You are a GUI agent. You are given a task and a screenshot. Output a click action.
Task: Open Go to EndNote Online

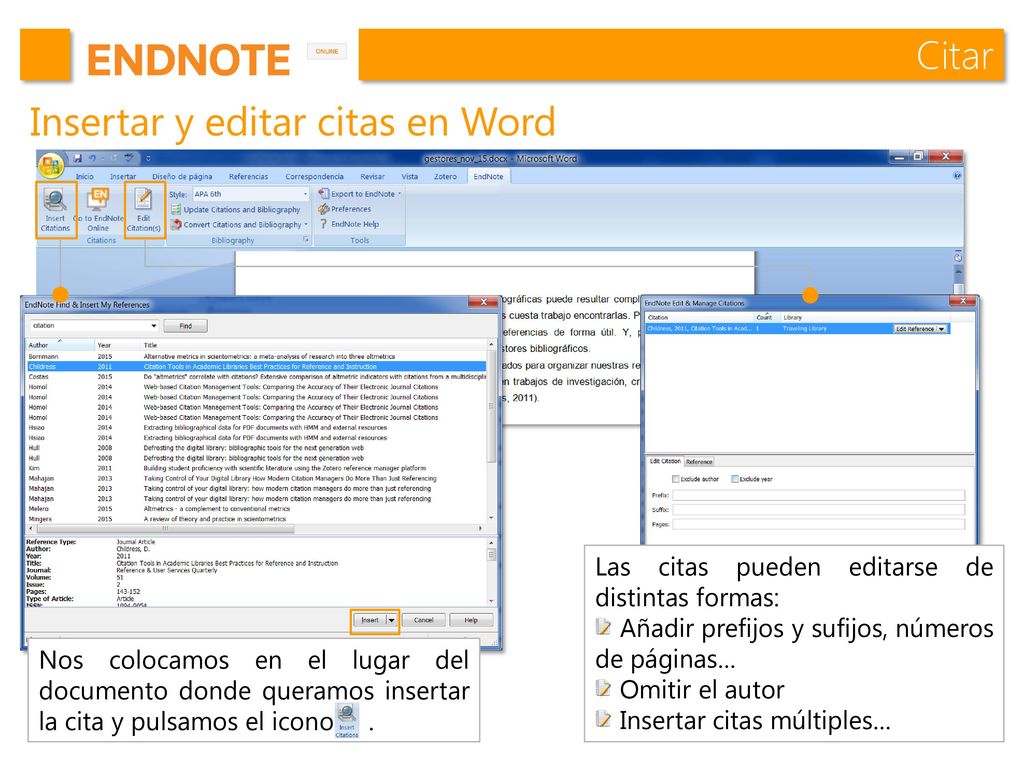pyautogui.click(x=99, y=210)
